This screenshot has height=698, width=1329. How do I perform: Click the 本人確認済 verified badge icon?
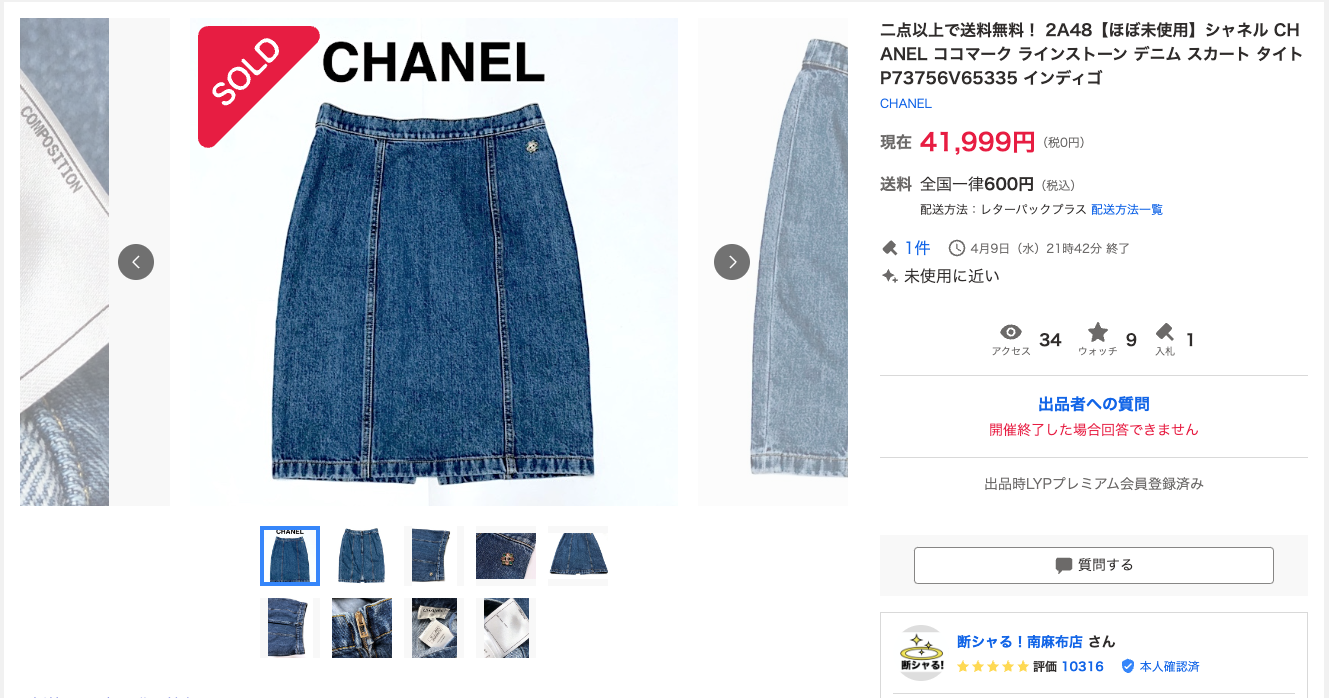click(1128, 666)
